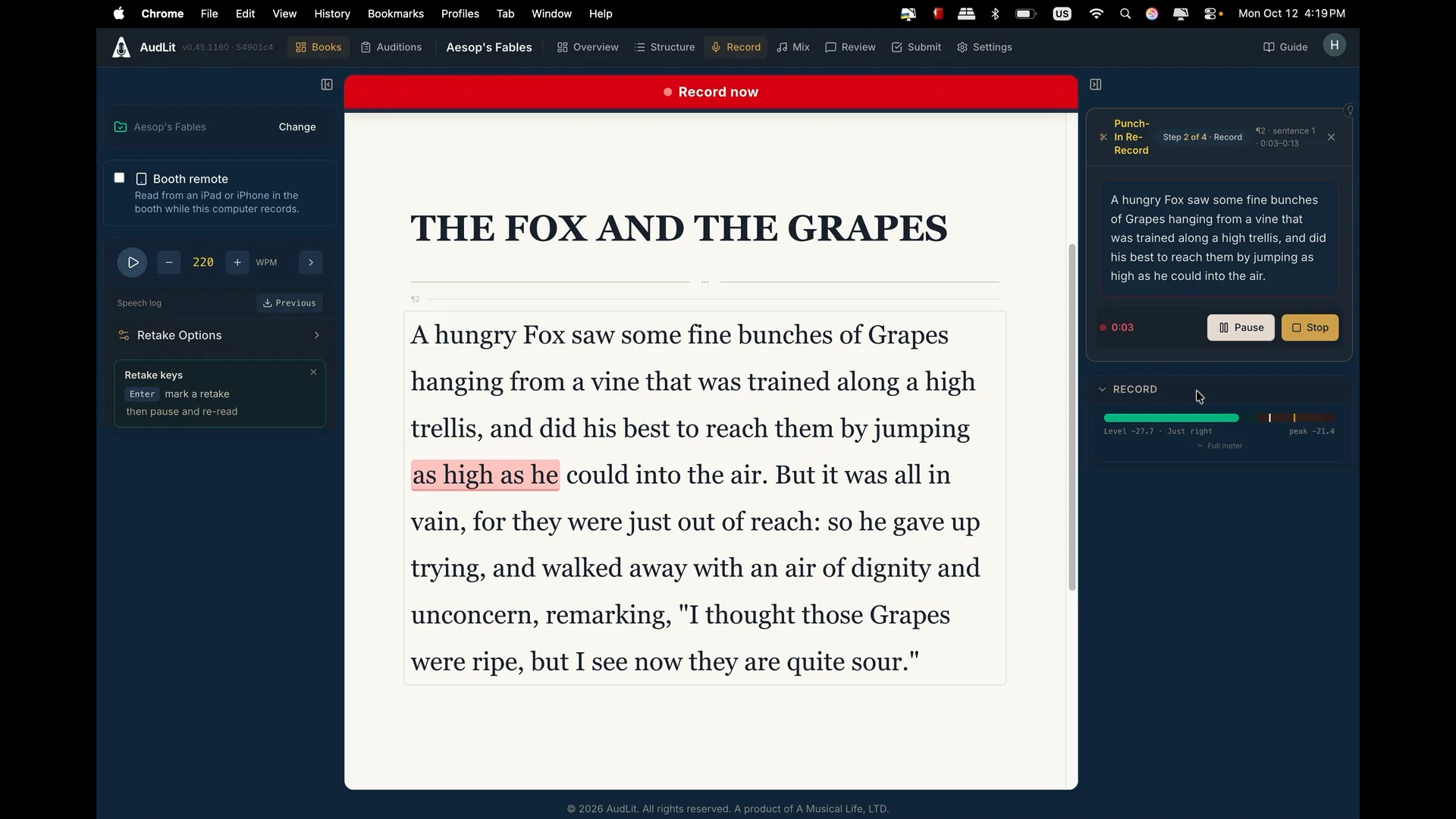Screen dimensions: 1456x819
Task: Open the Bluetooth menu bar icon
Action: (x=996, y=14)
